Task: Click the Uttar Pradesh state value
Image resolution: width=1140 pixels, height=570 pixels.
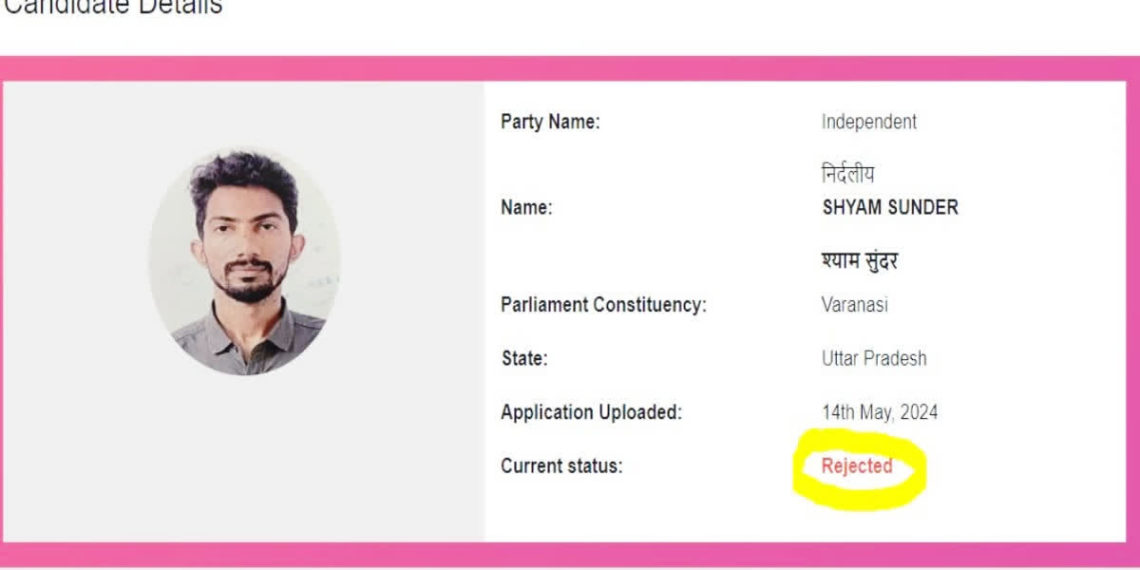Action: pyautogui.click(x=874, y=358)
